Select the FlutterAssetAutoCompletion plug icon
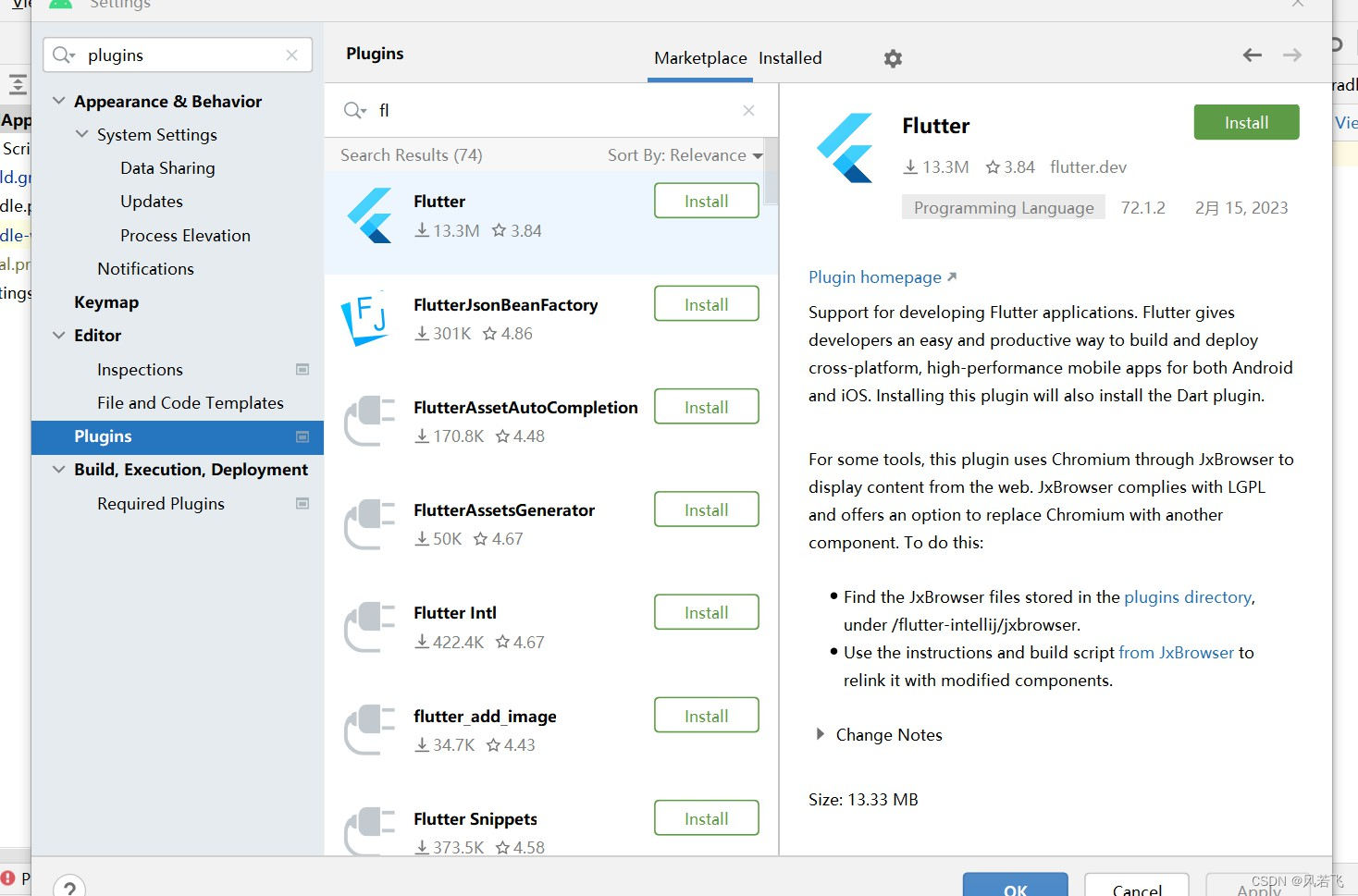 pos(369,421)
